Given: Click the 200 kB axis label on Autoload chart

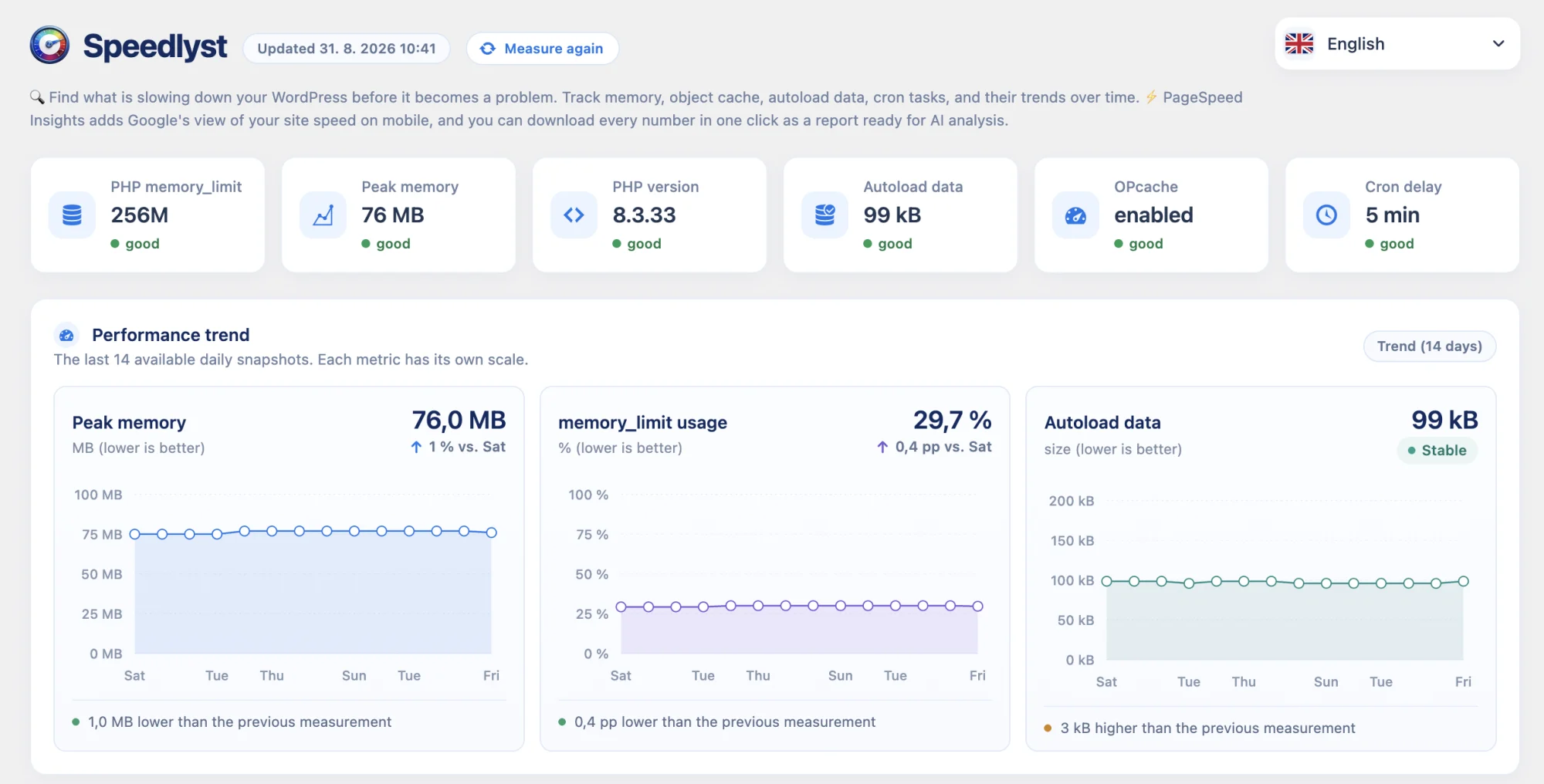Looking at the screenshot, I should [1071, 501].
